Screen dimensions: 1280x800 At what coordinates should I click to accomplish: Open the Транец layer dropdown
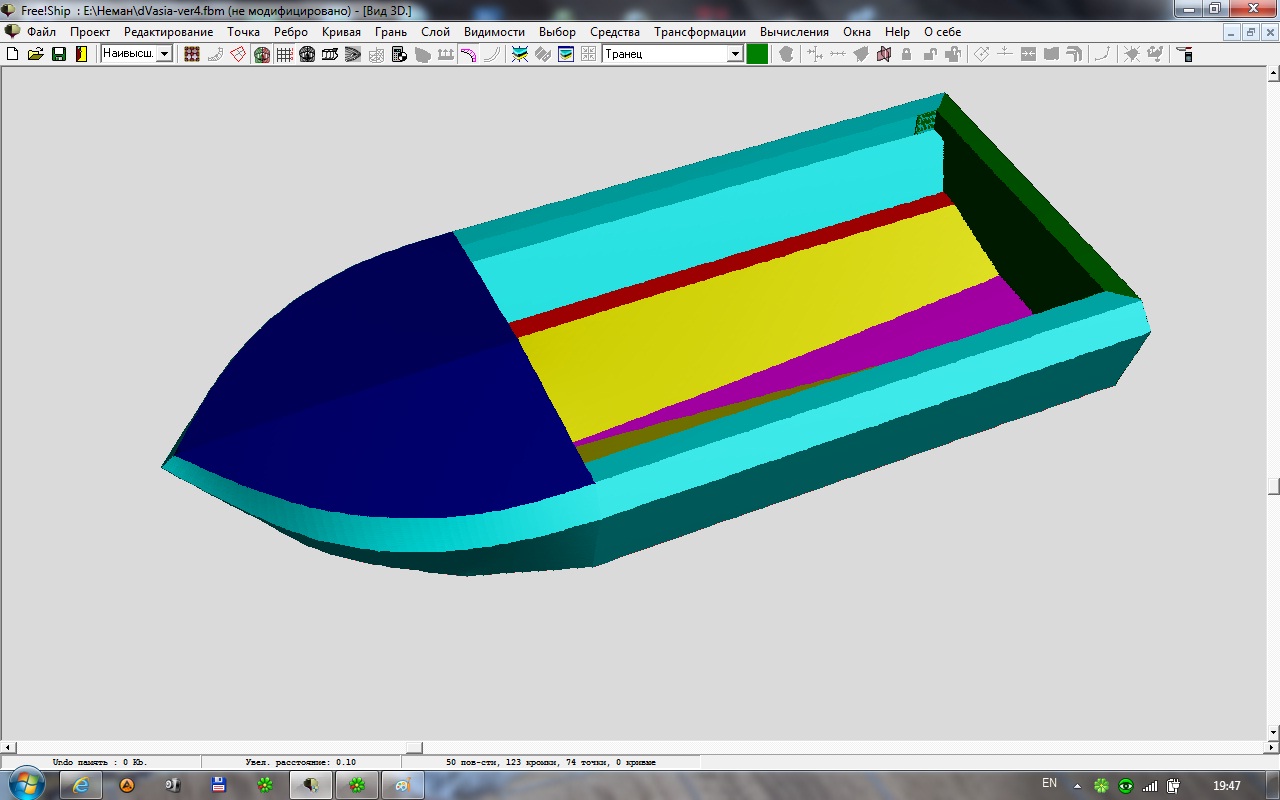click(x=735, y=54)
